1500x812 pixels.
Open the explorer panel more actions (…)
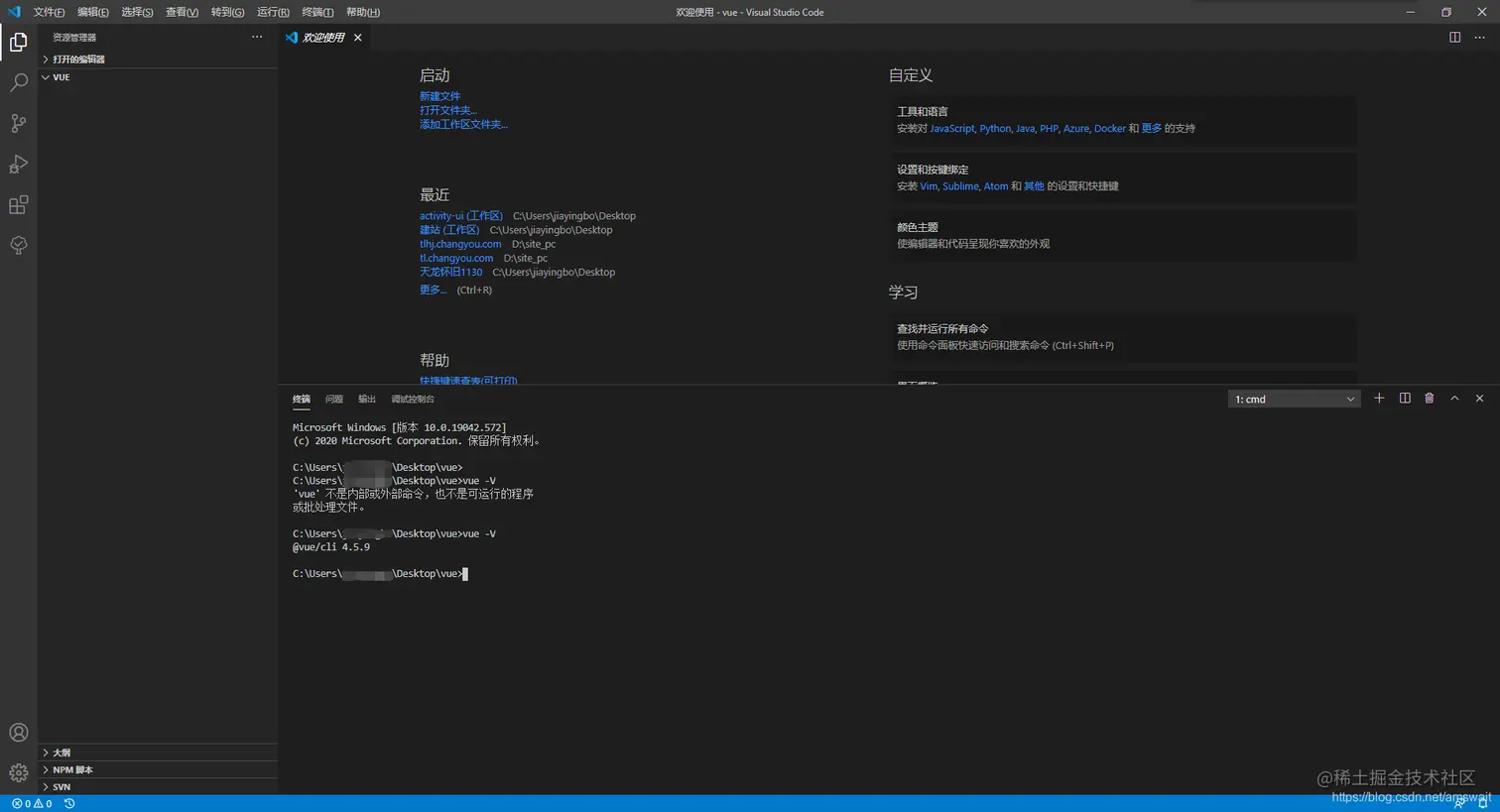[257, 37]
